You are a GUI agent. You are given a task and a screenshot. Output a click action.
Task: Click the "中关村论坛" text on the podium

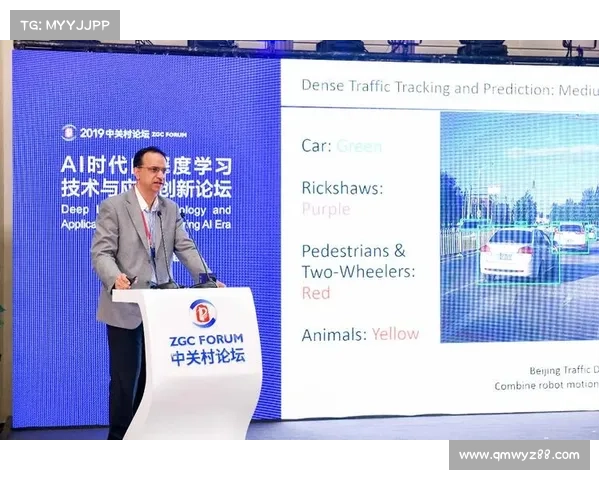[208, 357]
